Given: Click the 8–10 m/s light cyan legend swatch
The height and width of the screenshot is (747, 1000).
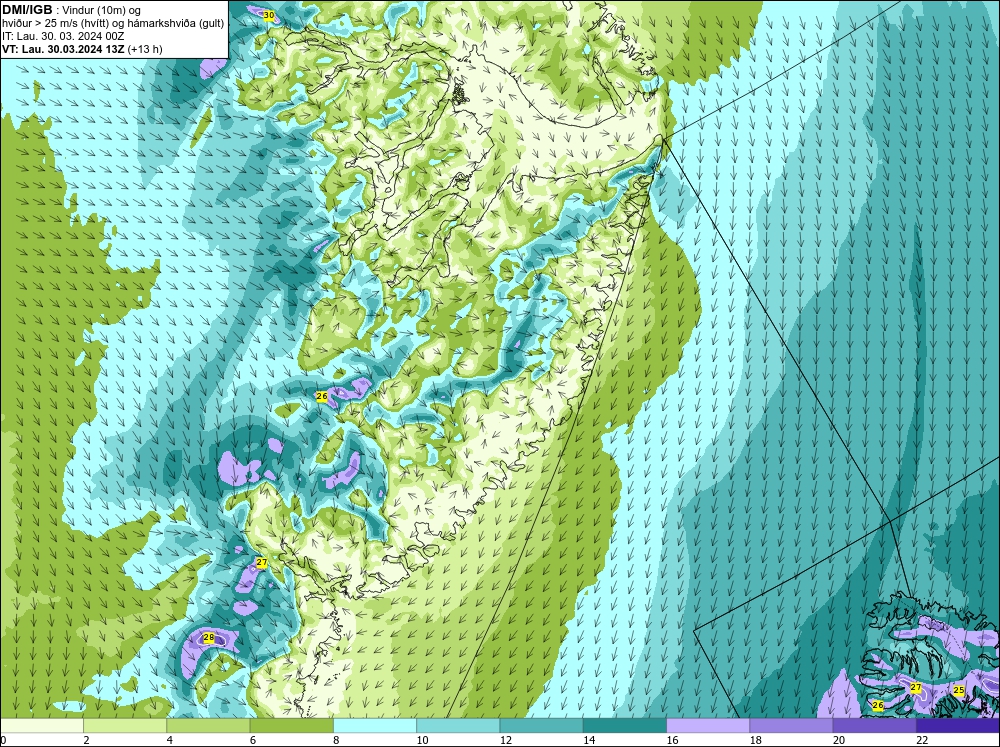Looking at the screenshot, I should 375,725.
